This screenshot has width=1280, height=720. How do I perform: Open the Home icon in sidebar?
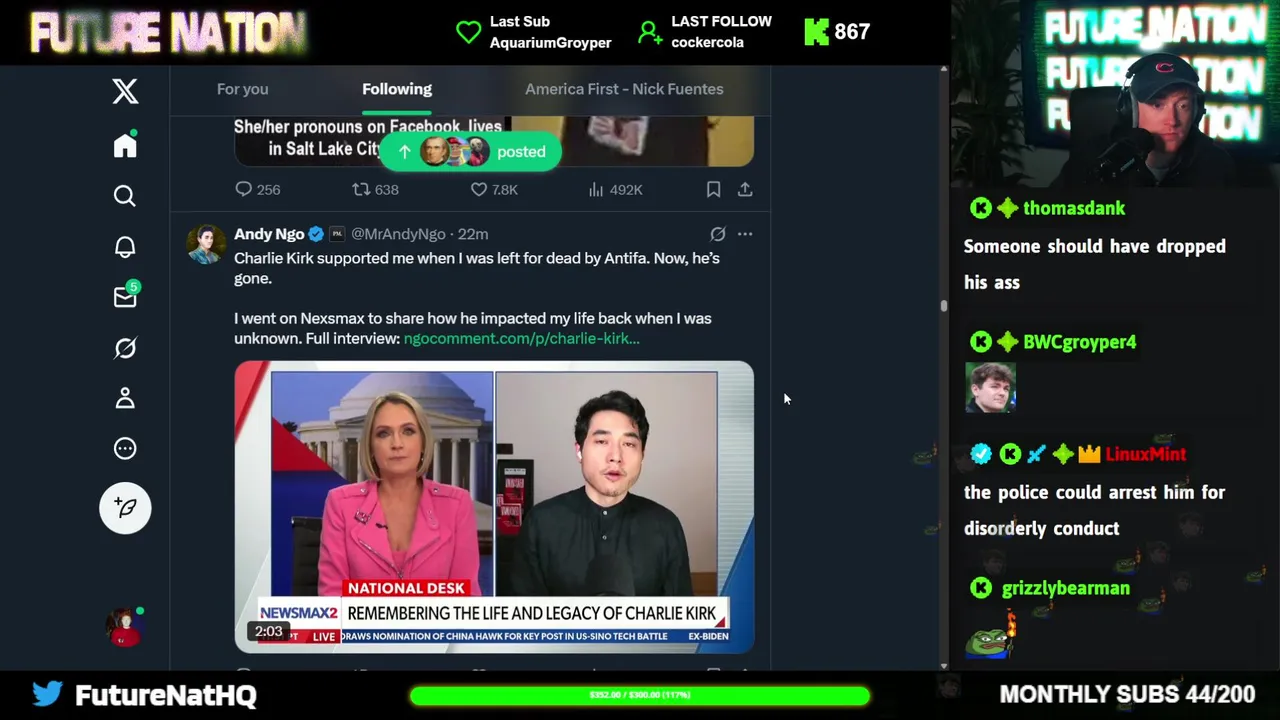click(125, 145)
